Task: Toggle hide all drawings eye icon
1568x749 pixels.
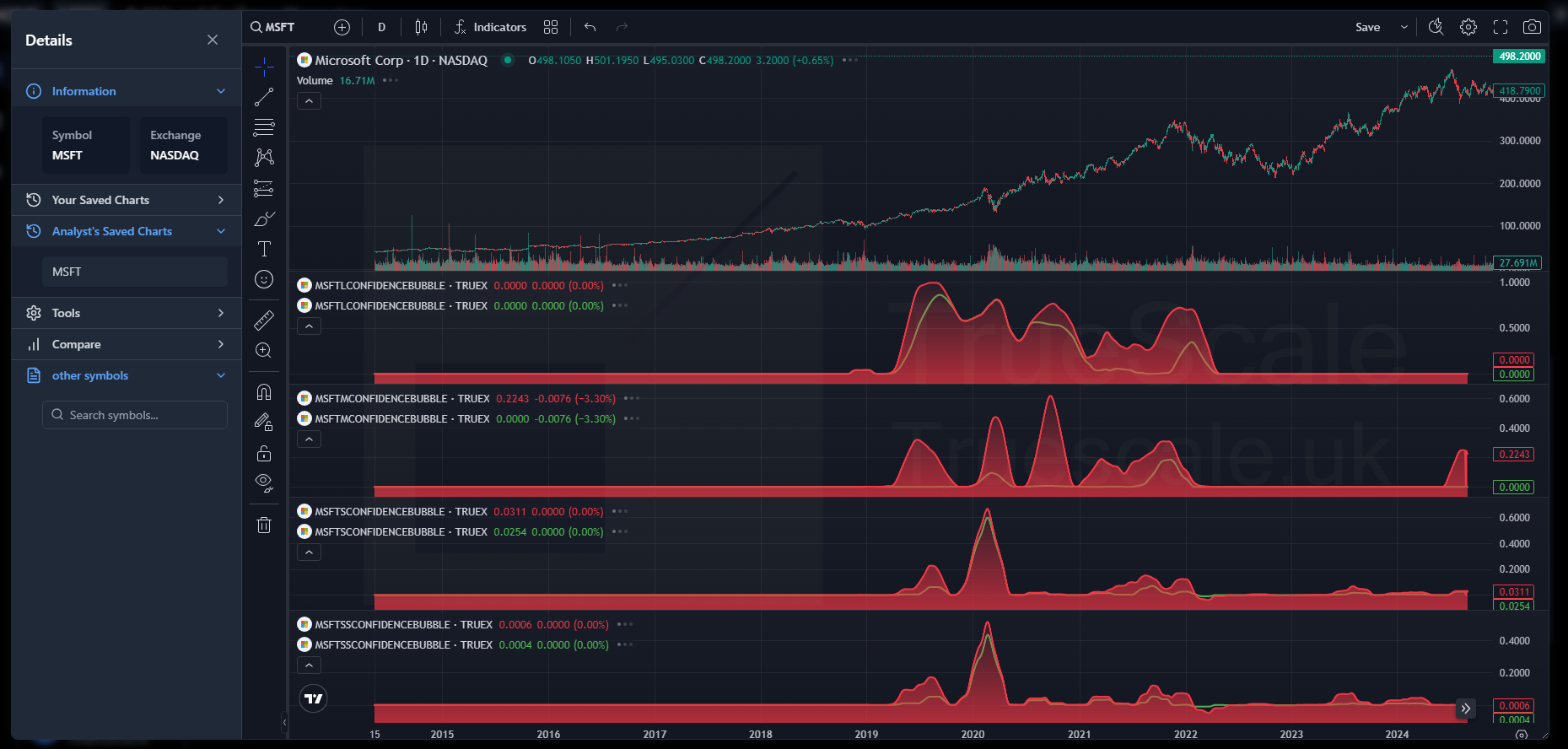Action: [x=264, y=482]
